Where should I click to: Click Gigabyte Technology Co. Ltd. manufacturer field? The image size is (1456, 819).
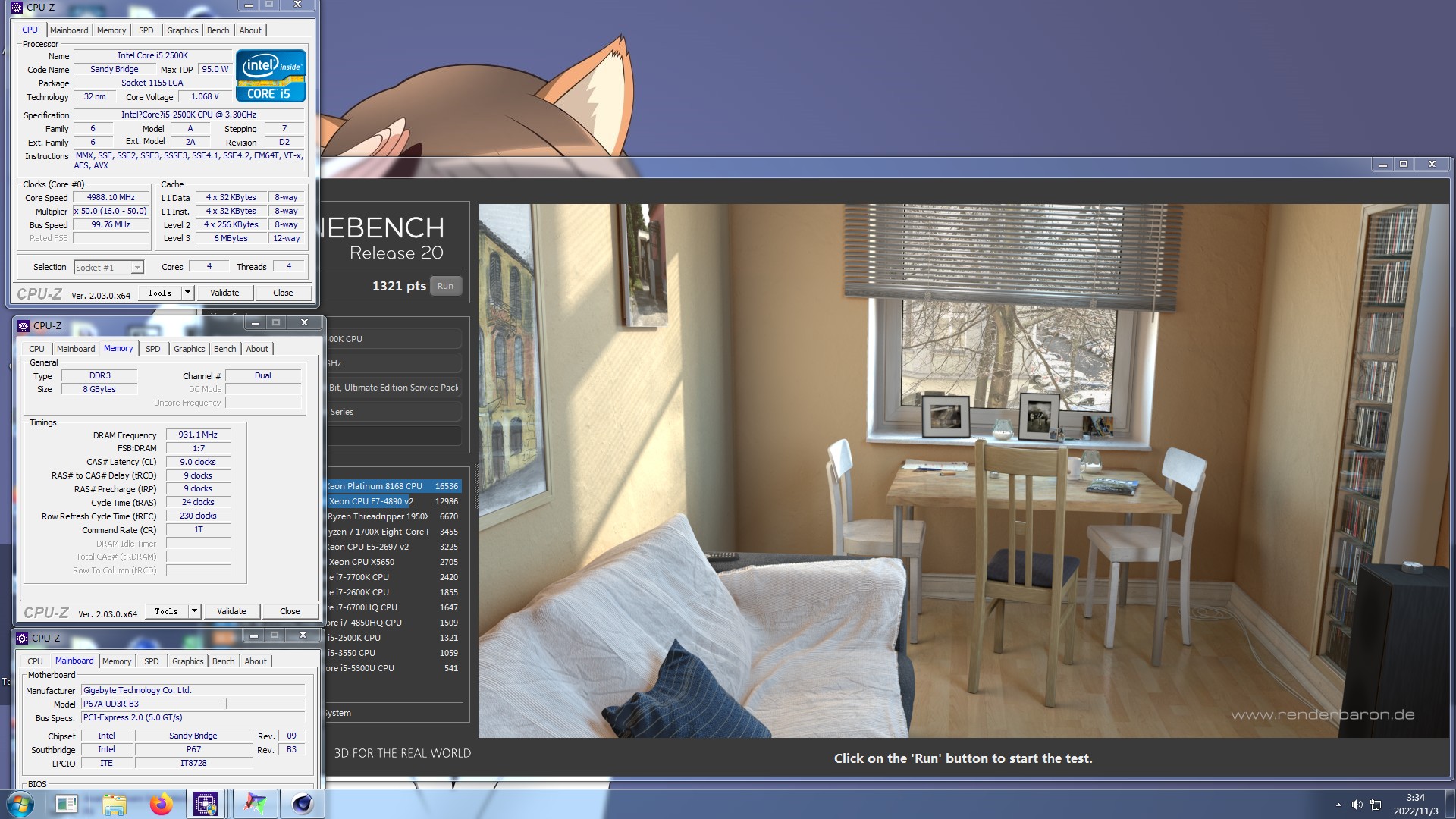pyautogui.click(x=193, y=690)
